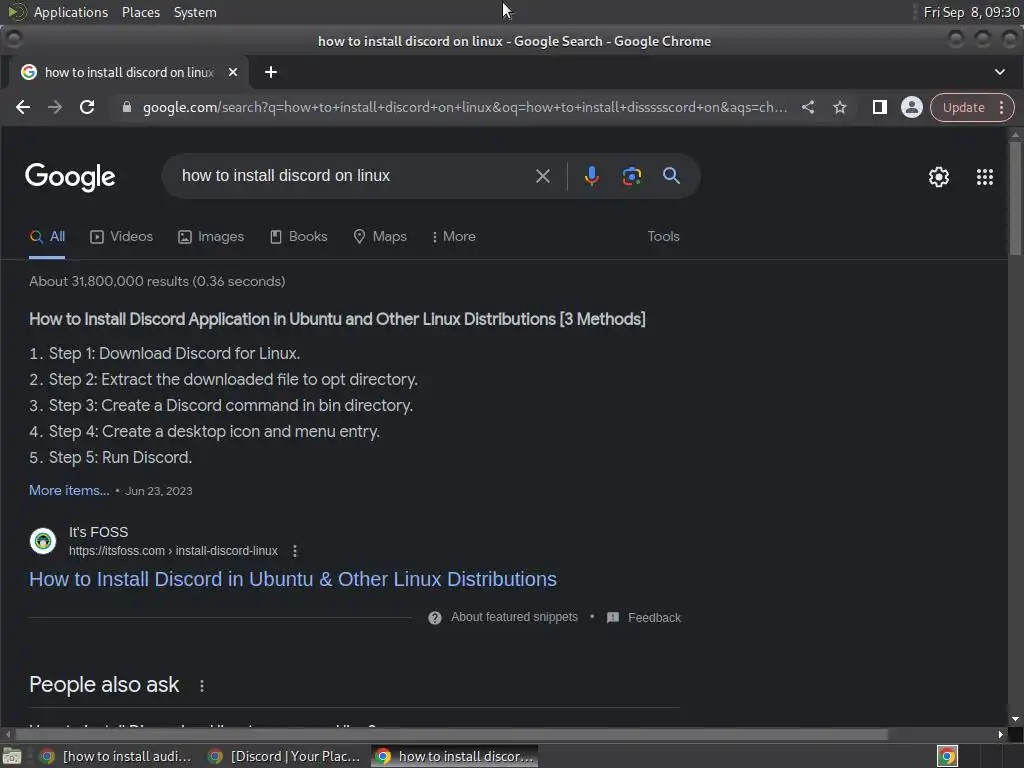1024x768 pixels.
Task: Click the forward navigation arrow
Action: pyautogui.click(x=55, y=107)
